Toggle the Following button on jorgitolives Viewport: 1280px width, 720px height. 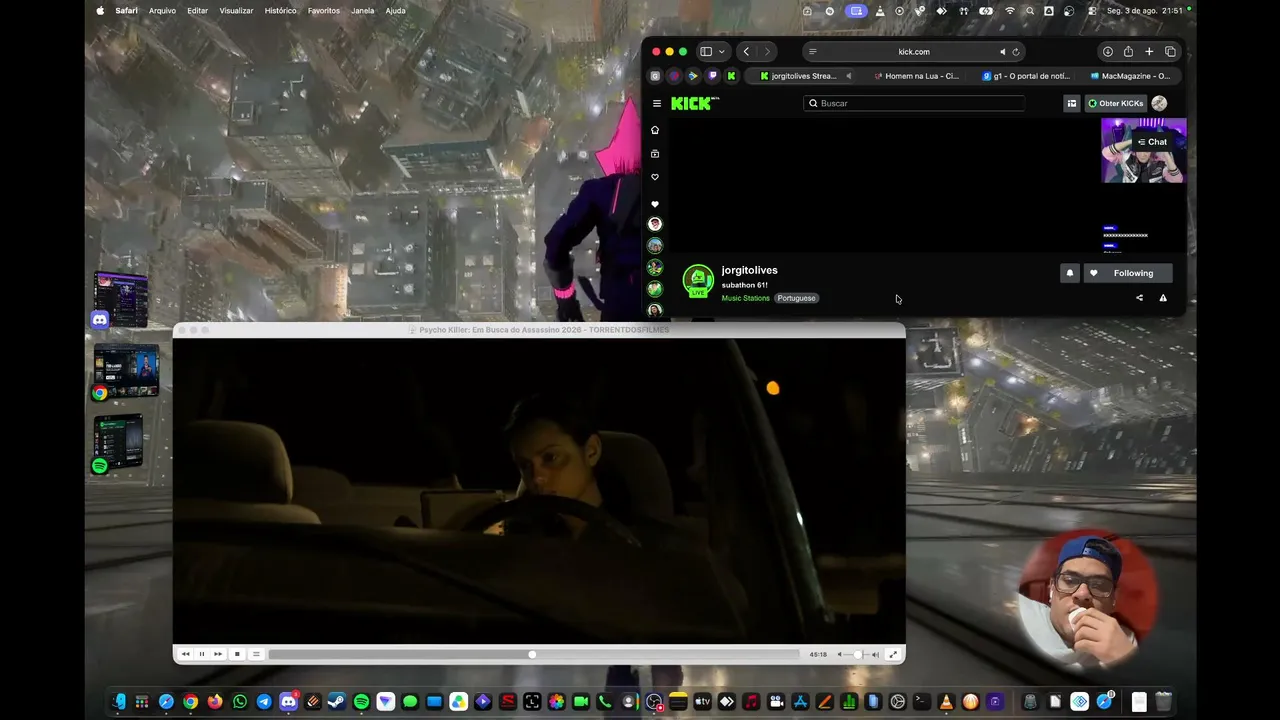click(1127, 273)
